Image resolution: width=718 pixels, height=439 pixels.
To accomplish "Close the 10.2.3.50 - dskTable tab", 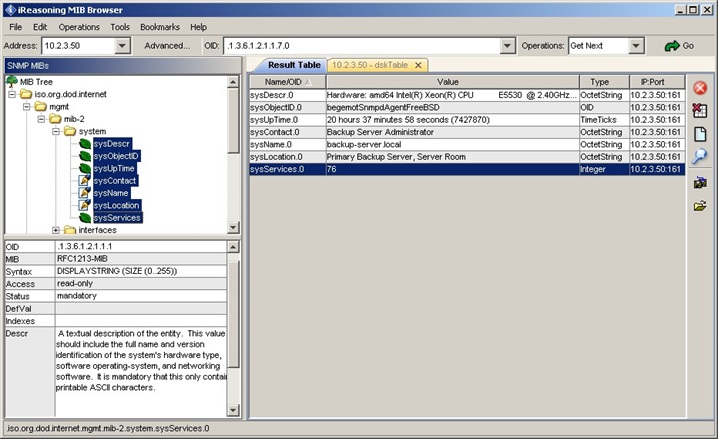I will pos(418,65).
